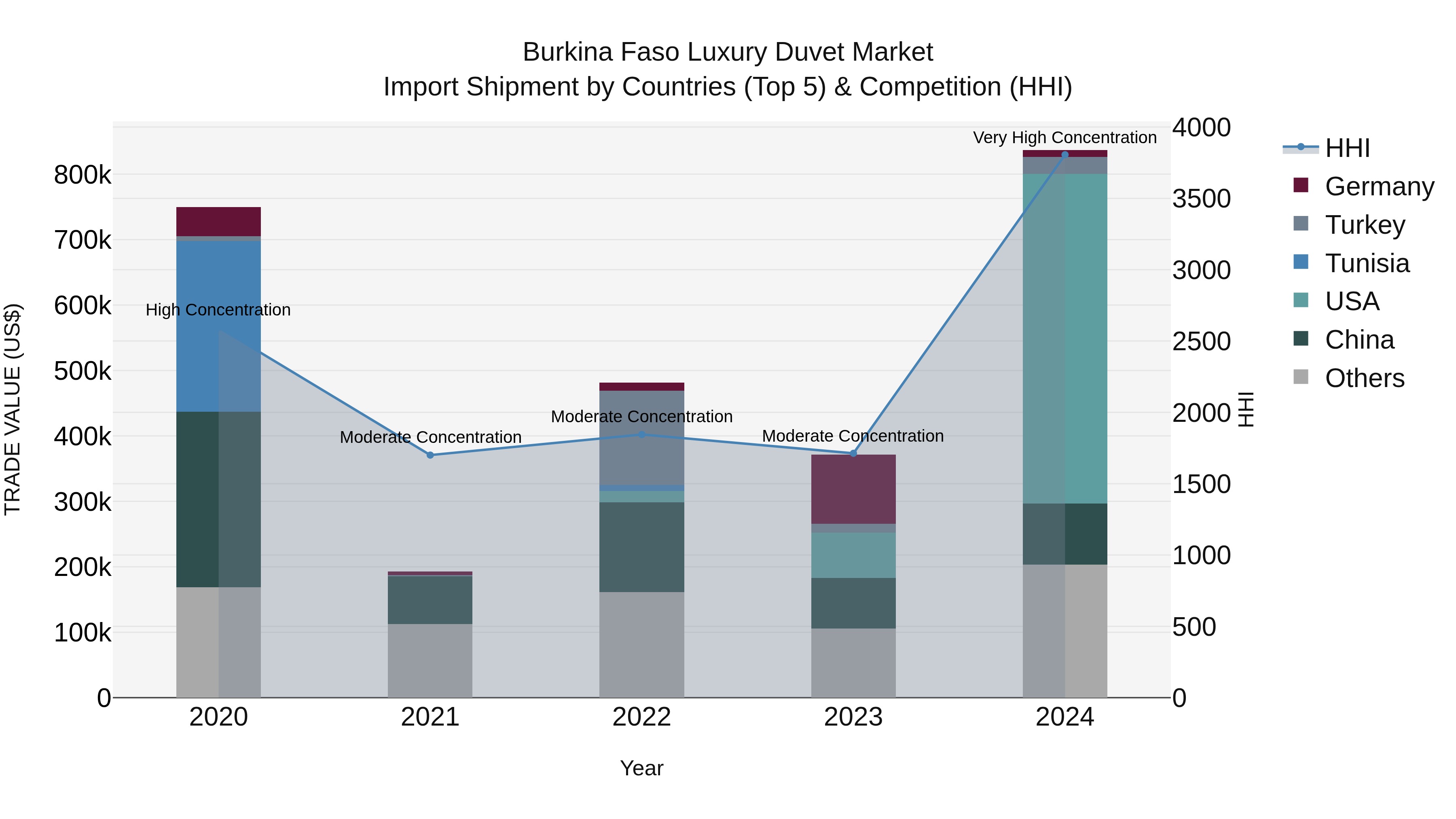Click the Others segment in the 2023 bar
The width and height of the screenshot is (1456, 819).
(x=853, y=664)
